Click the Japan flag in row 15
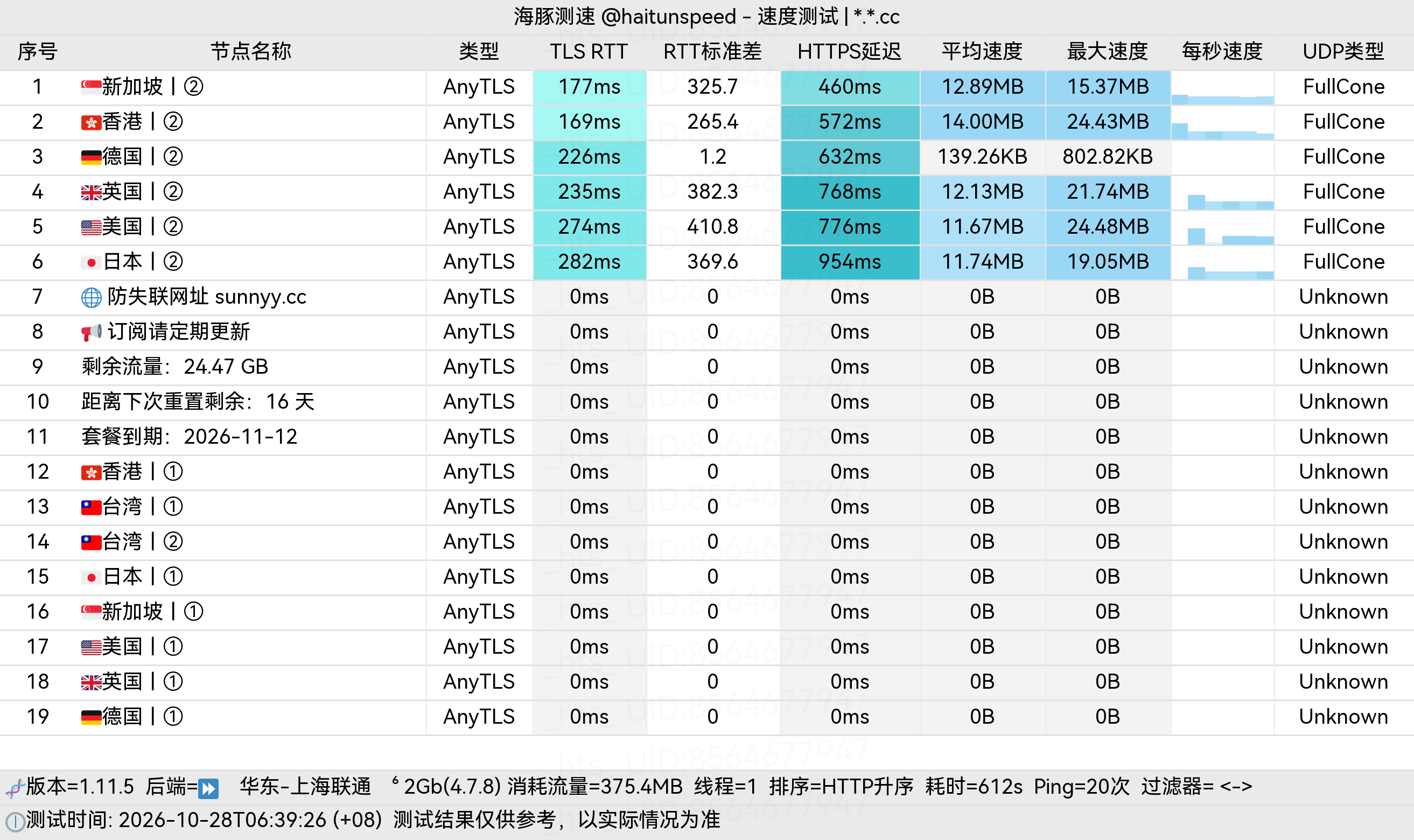This screenshot has width=1414, height=840. [x=91, y=577]
